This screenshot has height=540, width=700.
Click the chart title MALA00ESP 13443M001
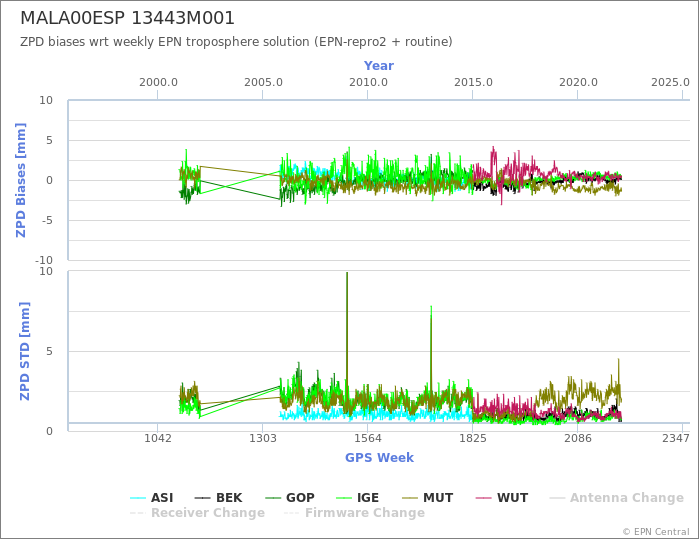(127, 18)
